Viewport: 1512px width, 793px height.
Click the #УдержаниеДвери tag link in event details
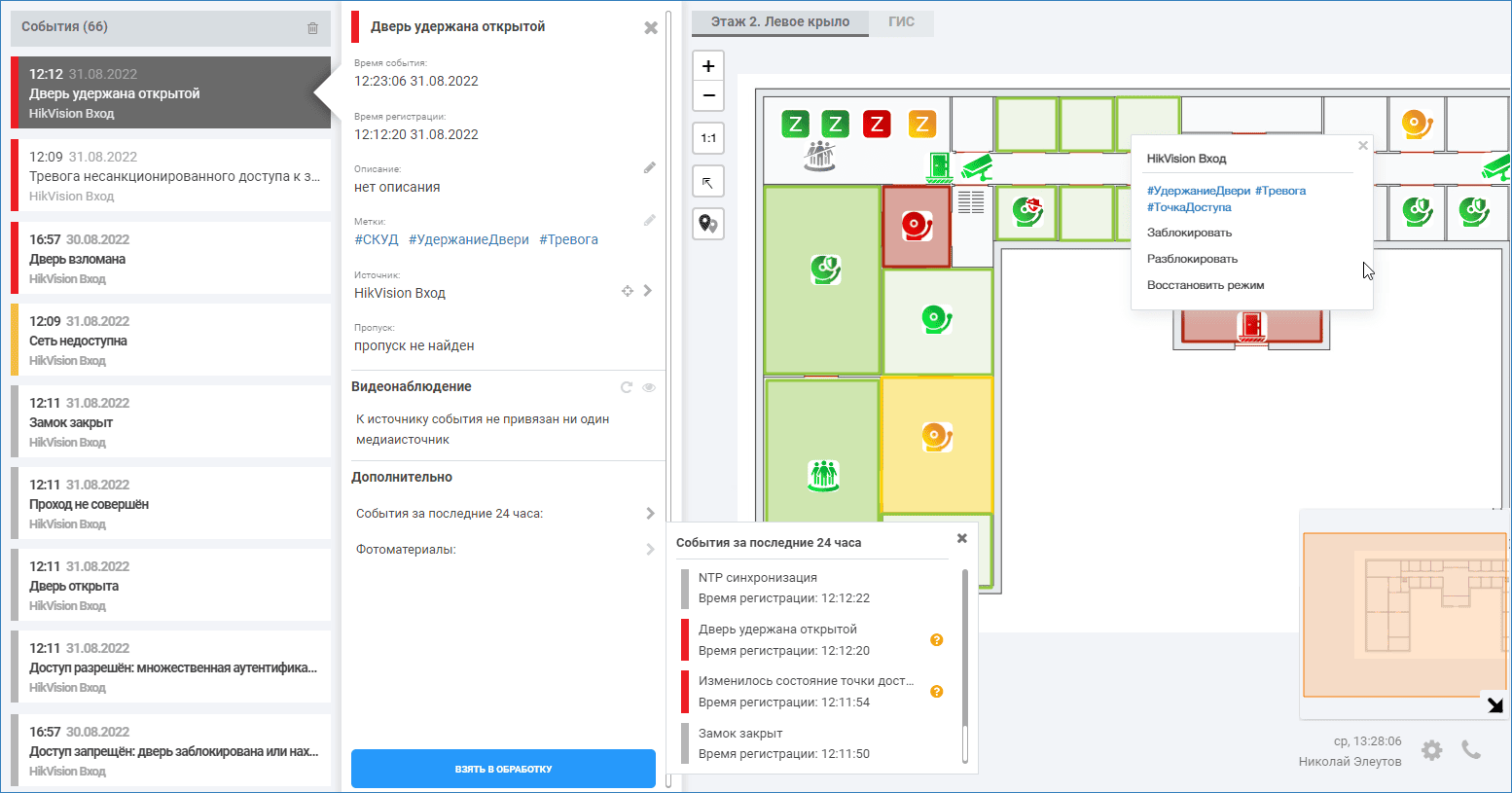click(x=468, y=239)
